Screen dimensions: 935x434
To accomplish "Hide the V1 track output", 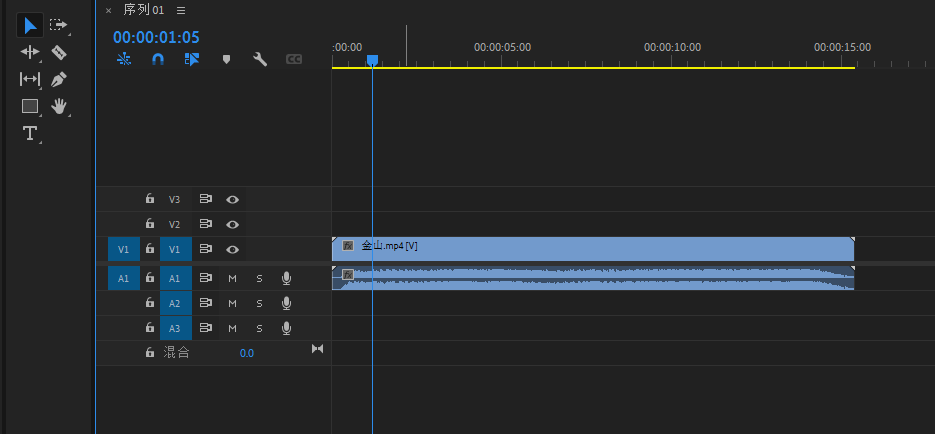I will (x=232, y=249).
